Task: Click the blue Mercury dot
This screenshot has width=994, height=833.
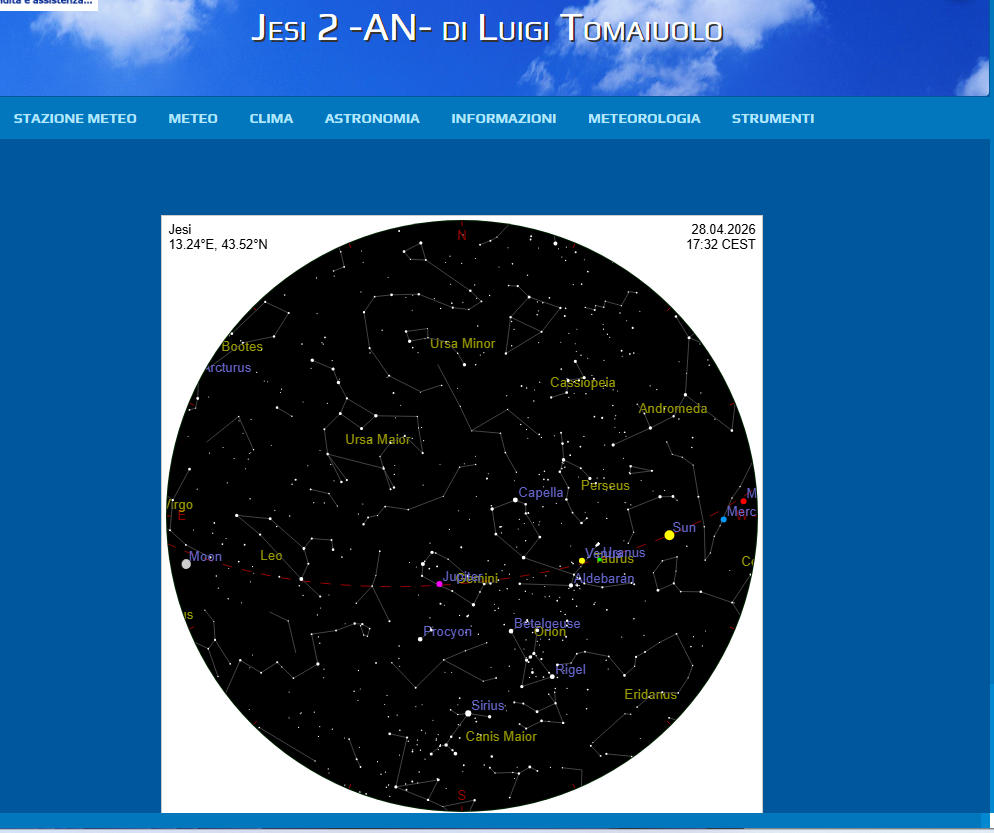Action: click(724, 519)
